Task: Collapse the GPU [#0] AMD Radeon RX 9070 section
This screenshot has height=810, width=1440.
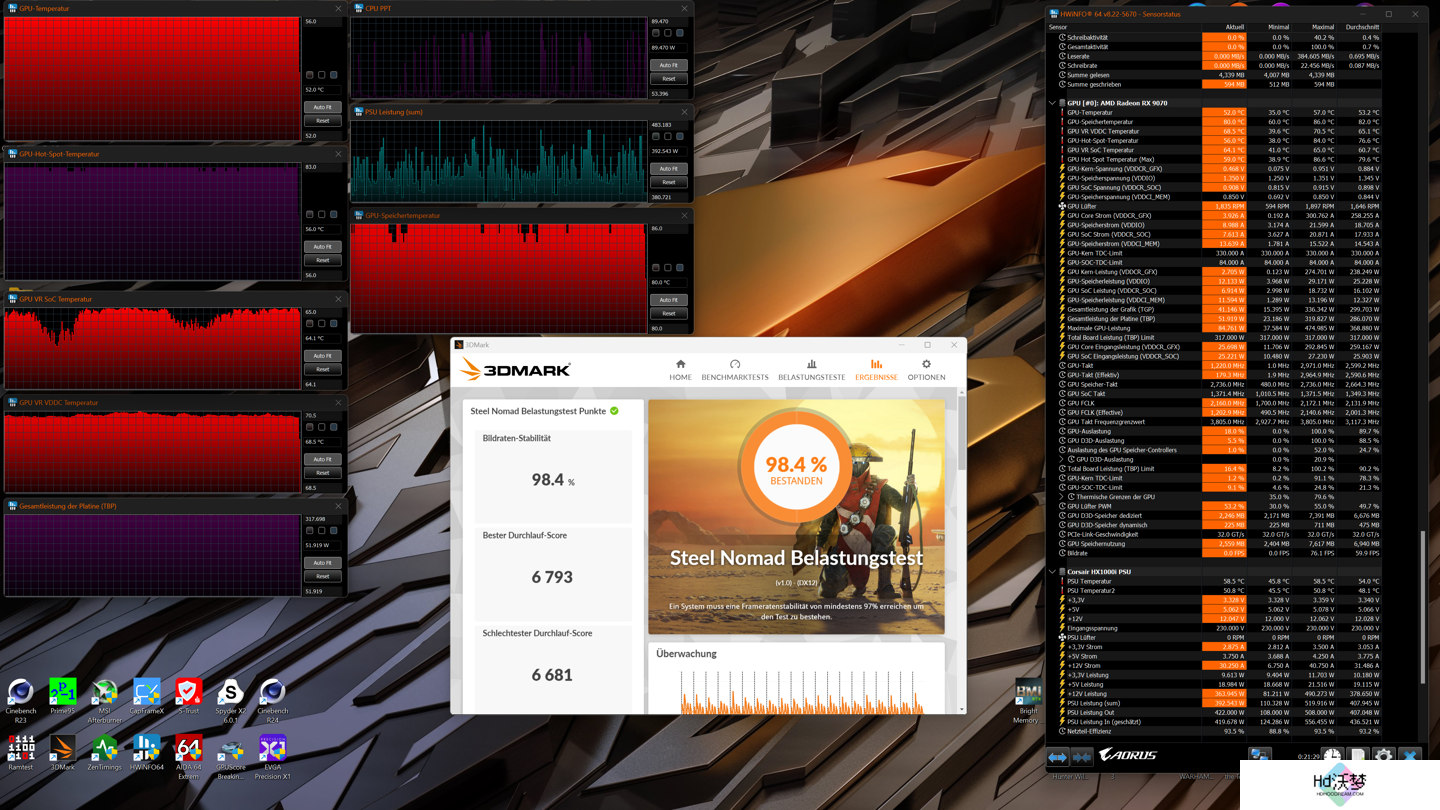Action: click(1052, 103)
